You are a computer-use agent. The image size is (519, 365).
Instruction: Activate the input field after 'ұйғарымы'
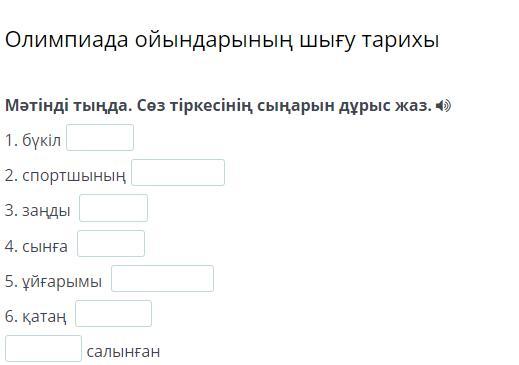(x=162, y=278)
